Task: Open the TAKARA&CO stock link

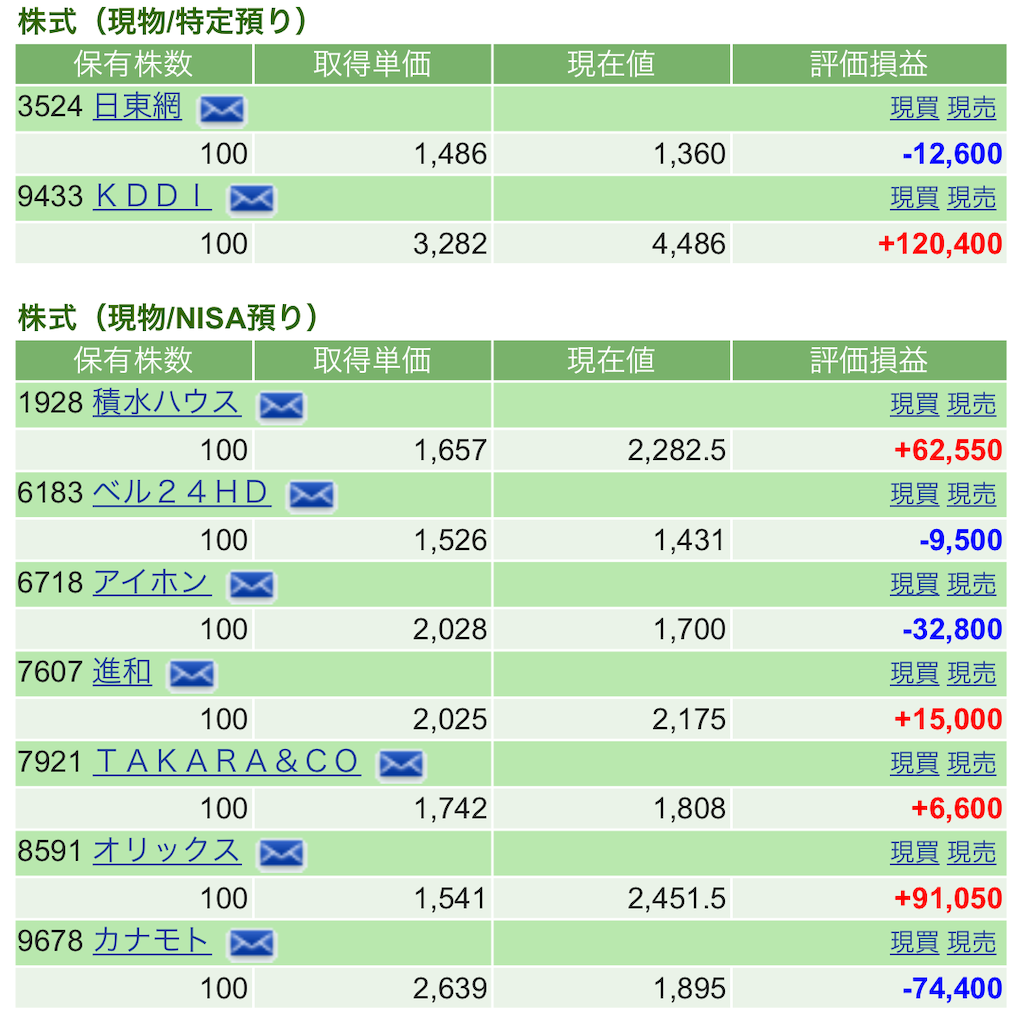Action: pyautogui.click(x=227, y=761)
